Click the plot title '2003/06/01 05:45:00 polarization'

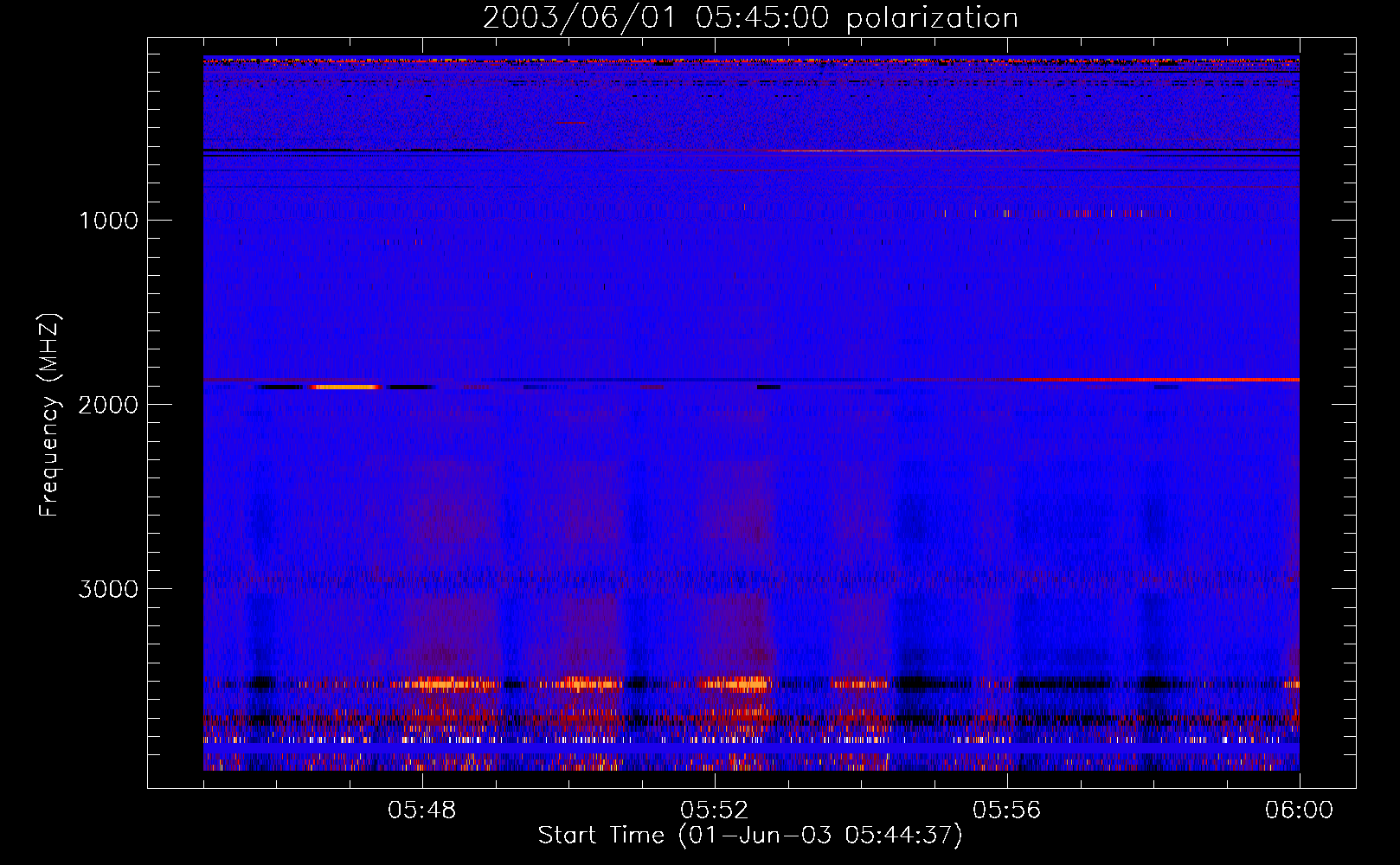(750, 18)
